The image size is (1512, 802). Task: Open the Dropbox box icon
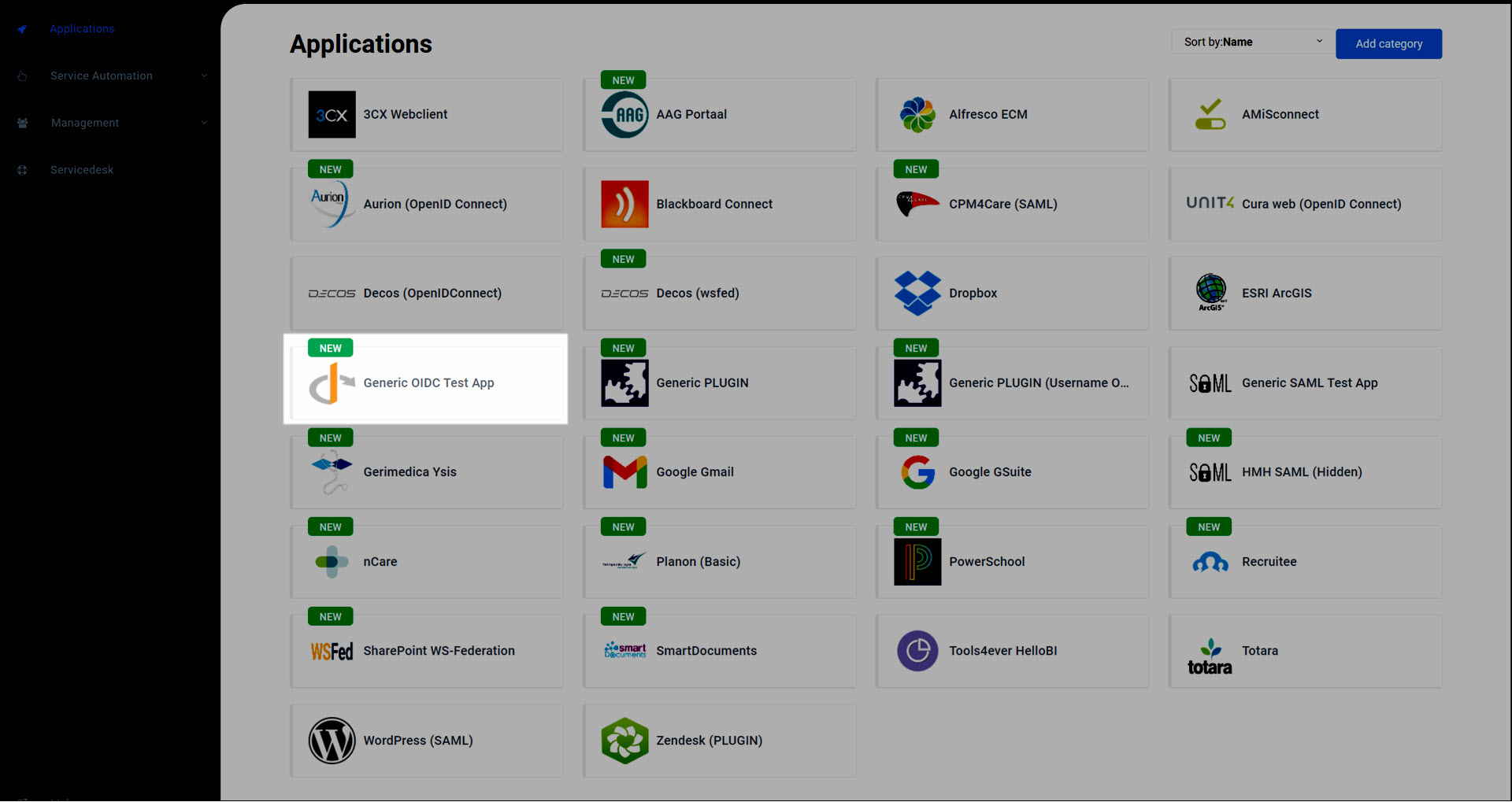[x=917, y=294]
